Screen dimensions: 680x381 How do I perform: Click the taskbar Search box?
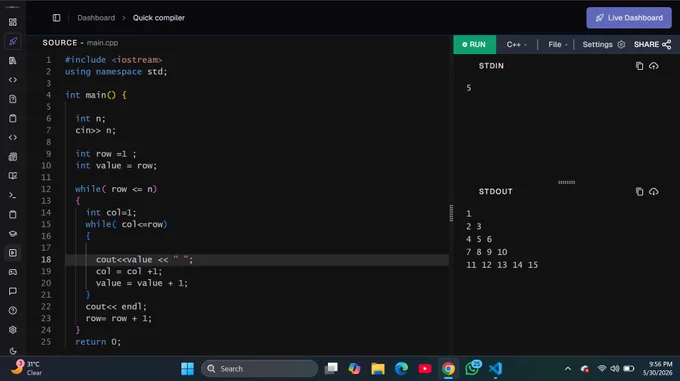[259, 369]
